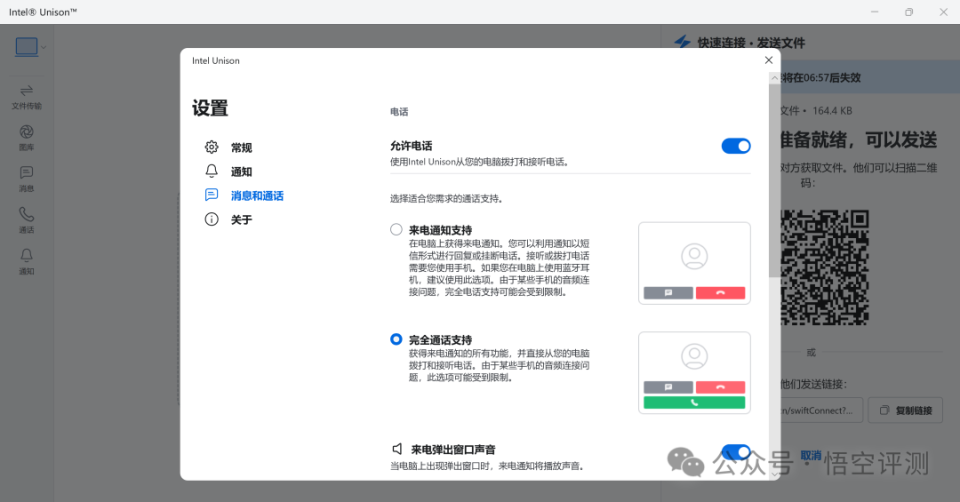
Task: Minimize the Intel Unison window
Action: click(874, 12)
